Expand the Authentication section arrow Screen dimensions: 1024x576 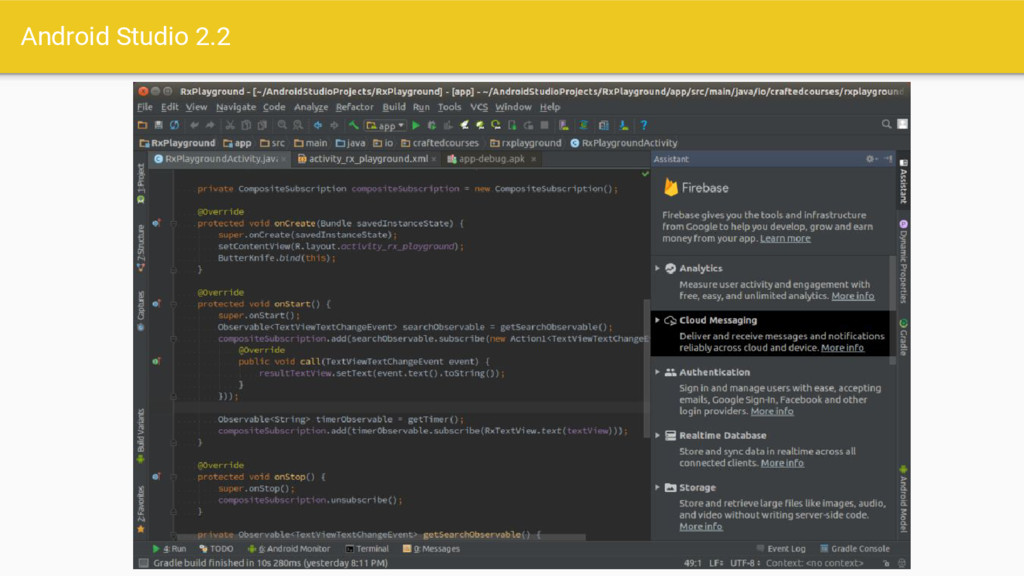(657, 372)
